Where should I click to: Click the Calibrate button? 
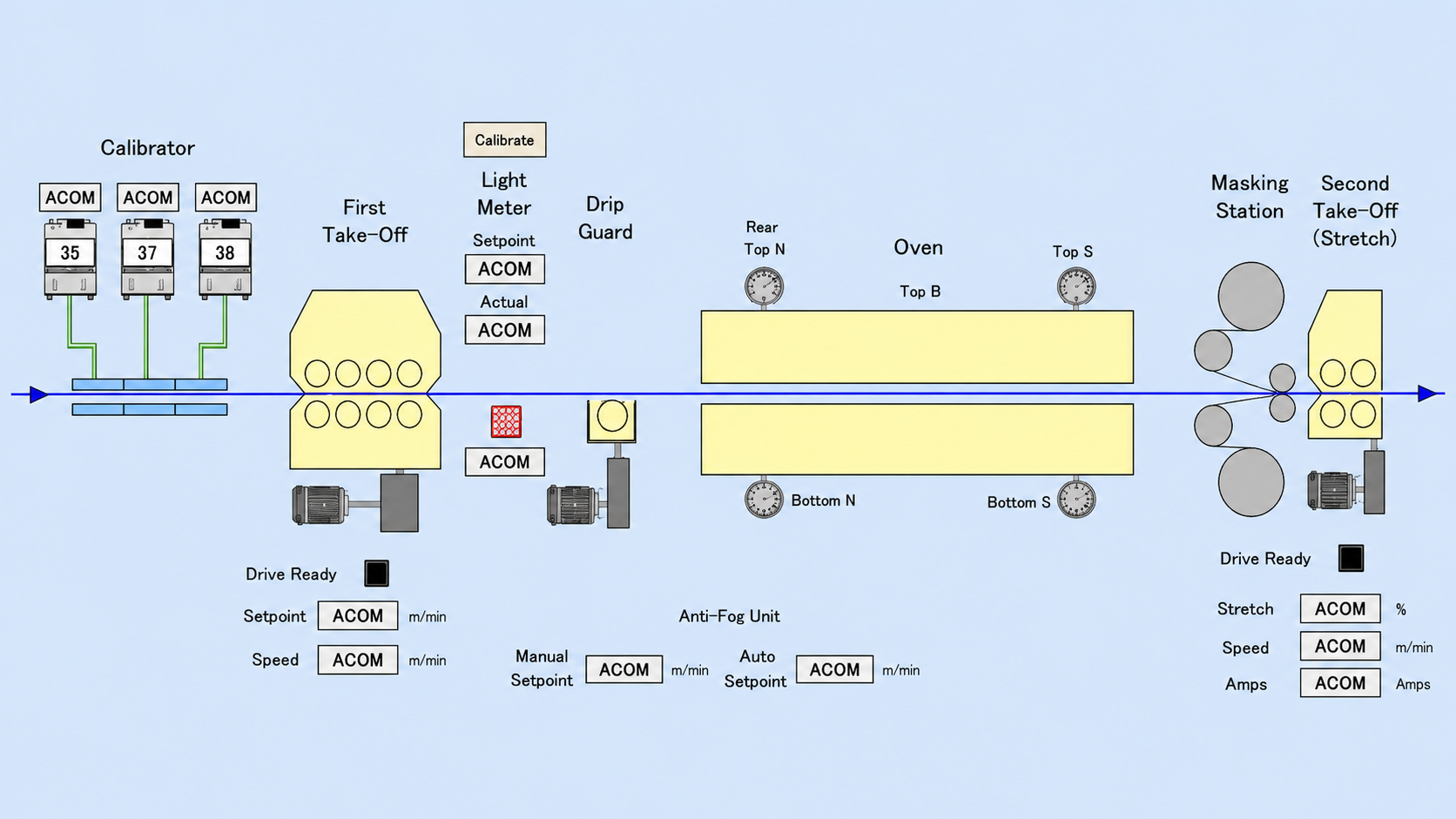coord(504,139)
